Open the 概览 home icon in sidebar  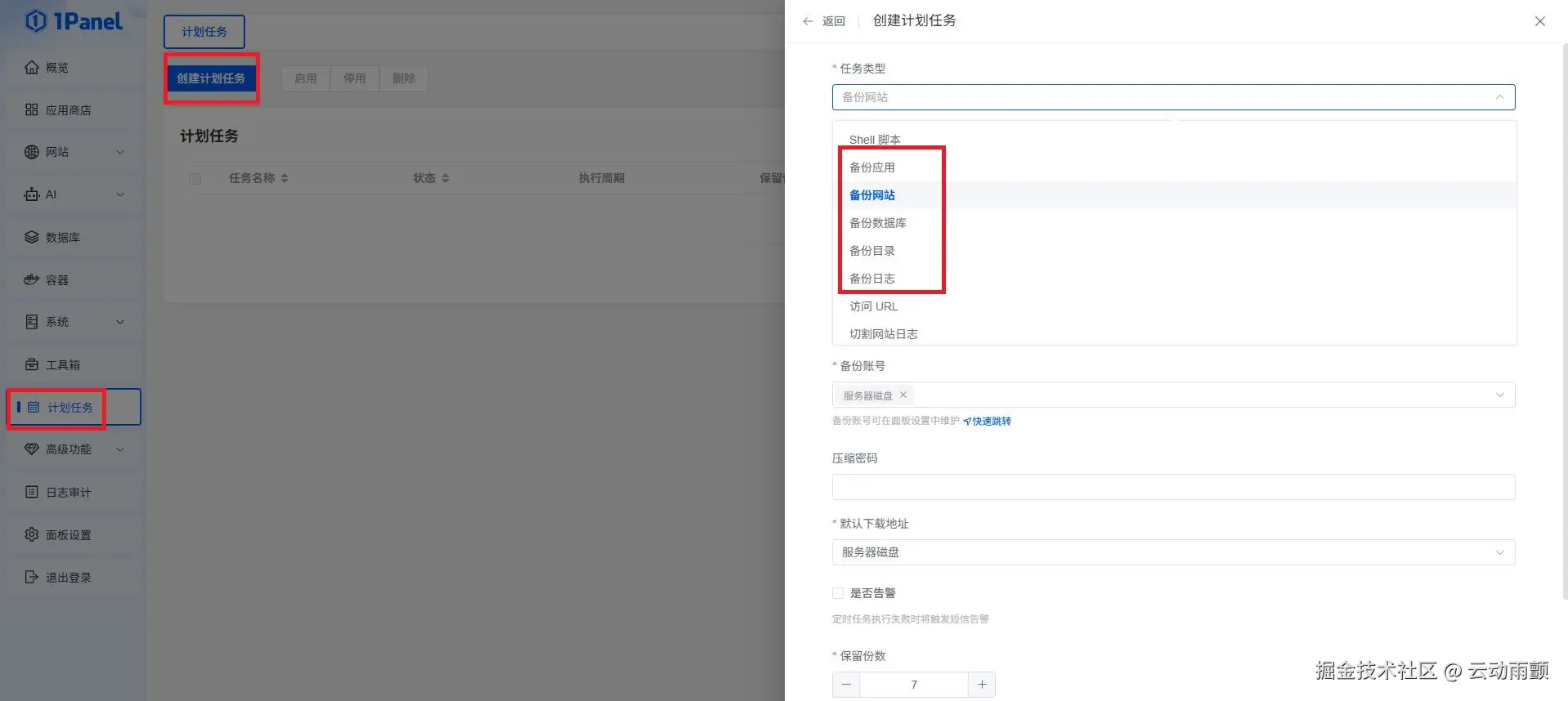coord(32,67)
